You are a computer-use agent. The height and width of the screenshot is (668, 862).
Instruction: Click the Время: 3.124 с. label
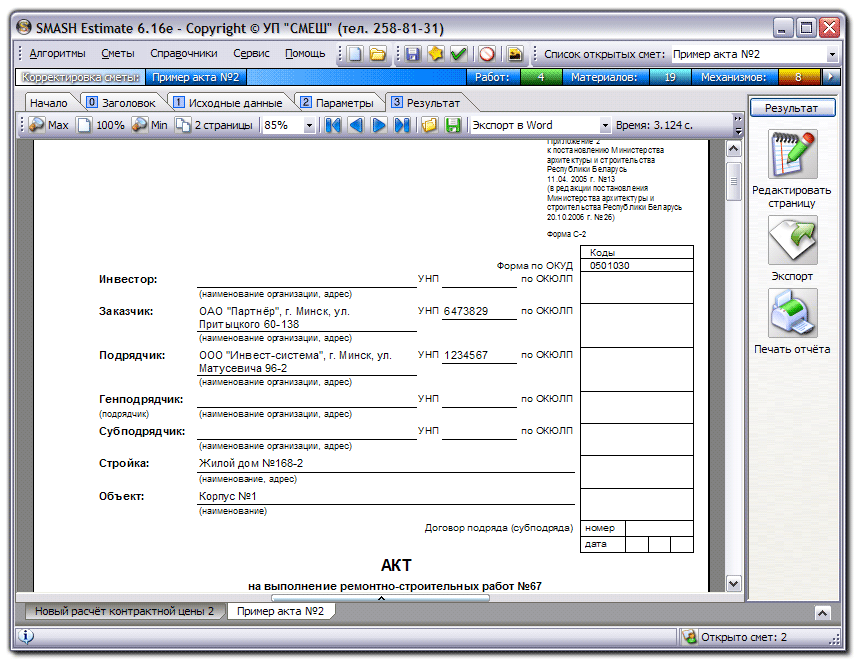tap(654, 125)
